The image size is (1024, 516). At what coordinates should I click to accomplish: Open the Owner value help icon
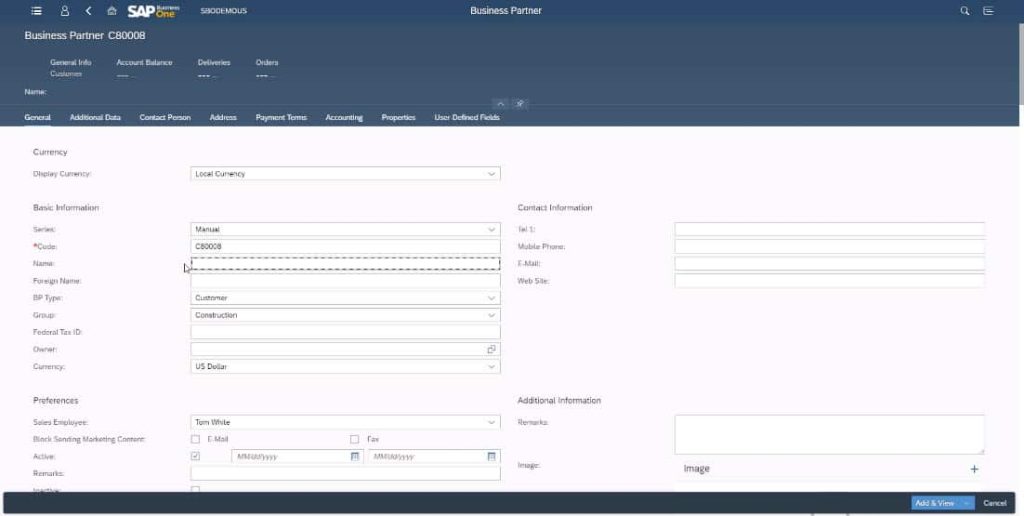[491, 349]
